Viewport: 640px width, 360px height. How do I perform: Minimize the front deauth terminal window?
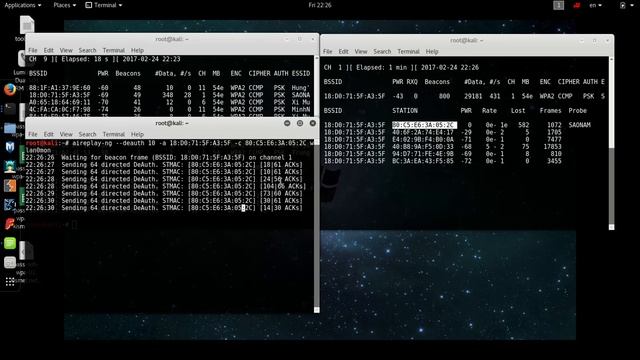pos(287,123)
